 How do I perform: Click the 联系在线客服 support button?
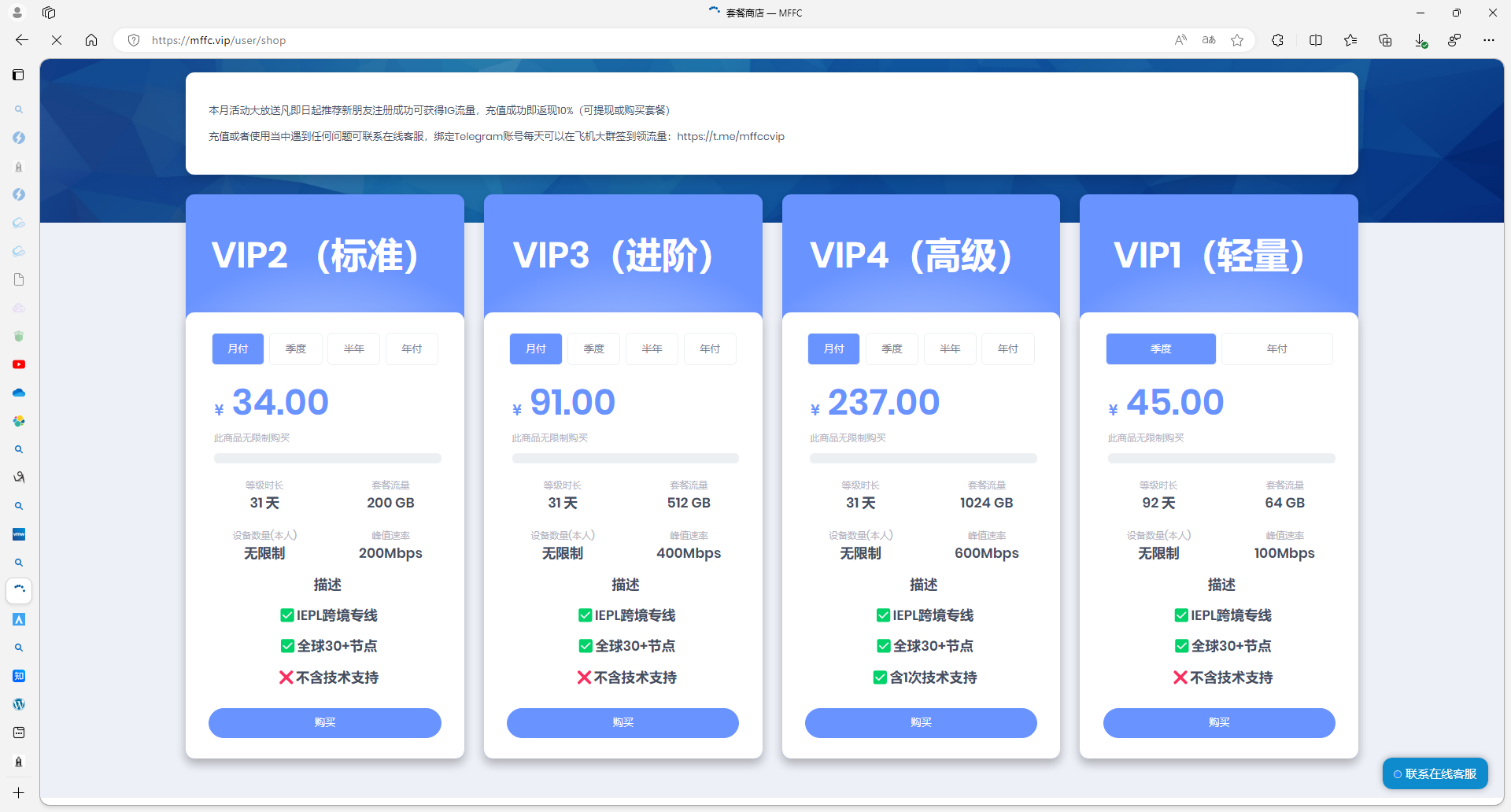click(1435, 773)
